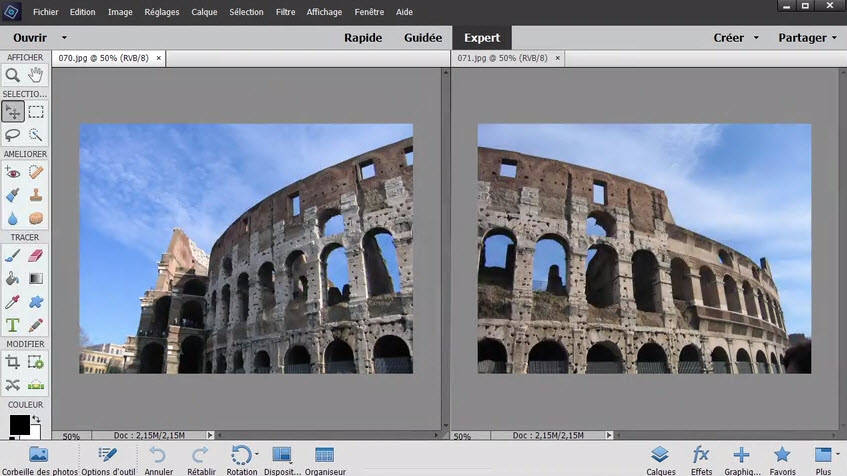Viewport: 847px width, 476px height.
Task: Open the Créer dropdown
Action: 736,38
